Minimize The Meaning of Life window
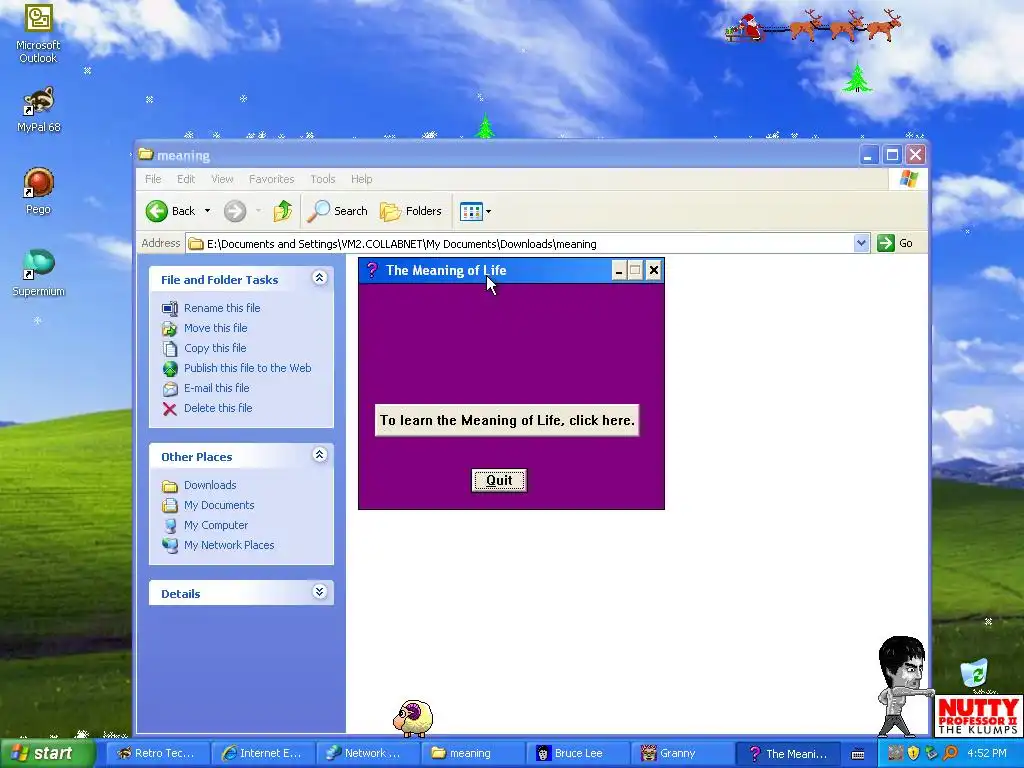This screenshot has width=1024, height=768. [618, 270]
